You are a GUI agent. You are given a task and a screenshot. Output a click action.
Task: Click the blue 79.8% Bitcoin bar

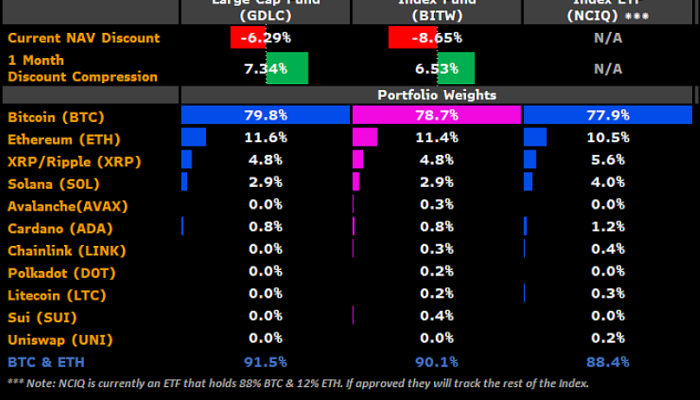pos(264,117)
